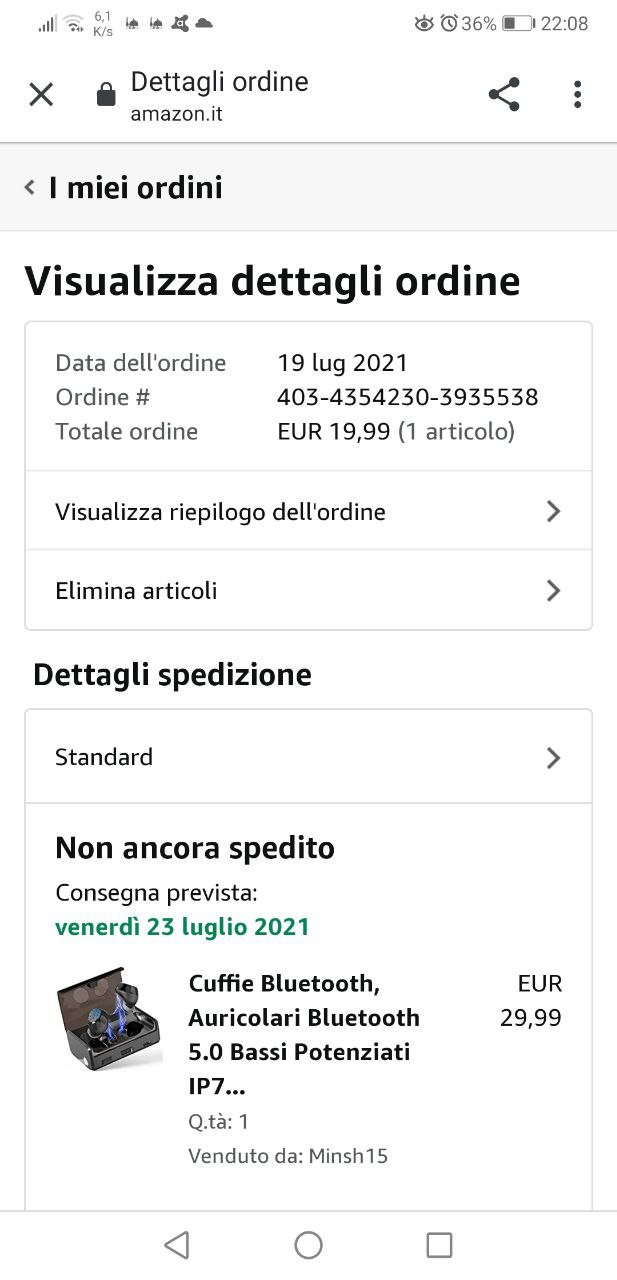Close the Dettagli ordine browser tab

[41, 95]
